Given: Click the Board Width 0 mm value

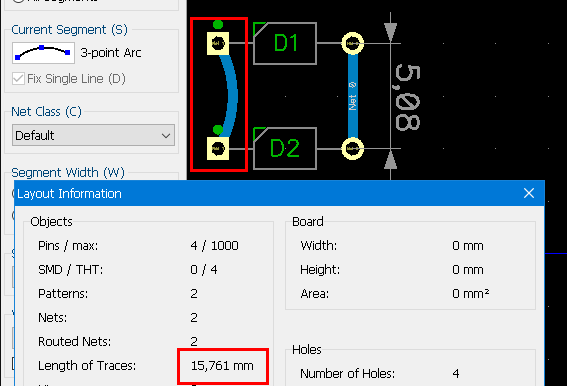Looking at the screenshot, I should (468, 246).
